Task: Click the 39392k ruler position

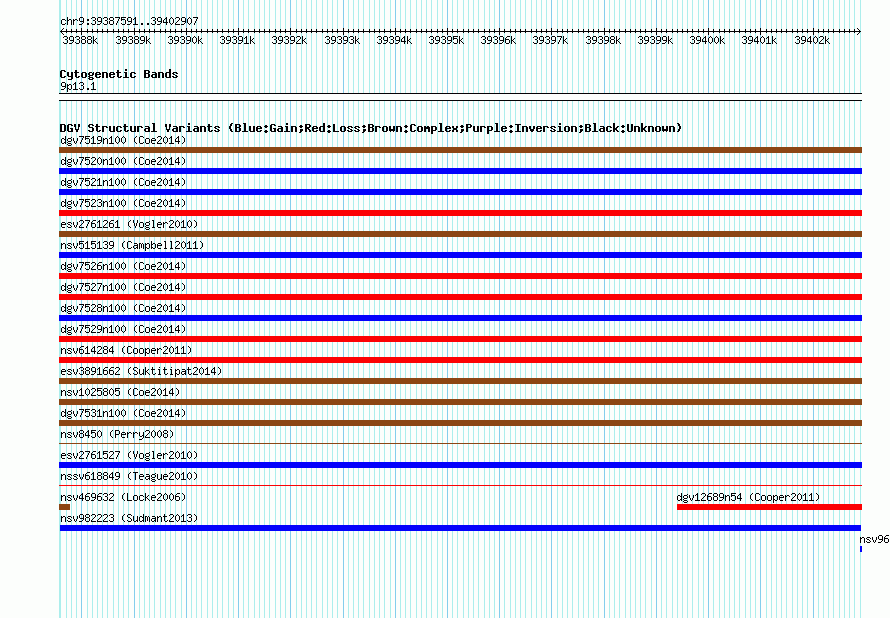Action: (289, 40)
